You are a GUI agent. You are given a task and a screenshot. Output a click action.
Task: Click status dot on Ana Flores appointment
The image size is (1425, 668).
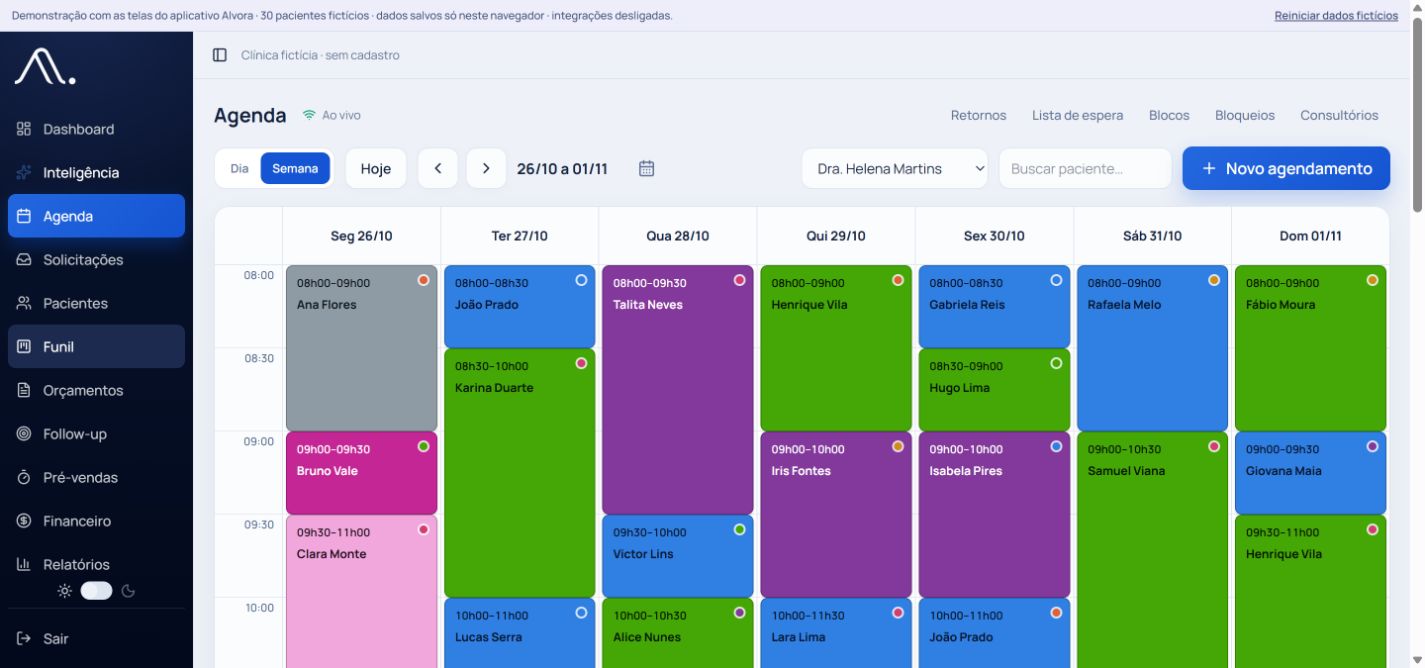coord(423,280)
